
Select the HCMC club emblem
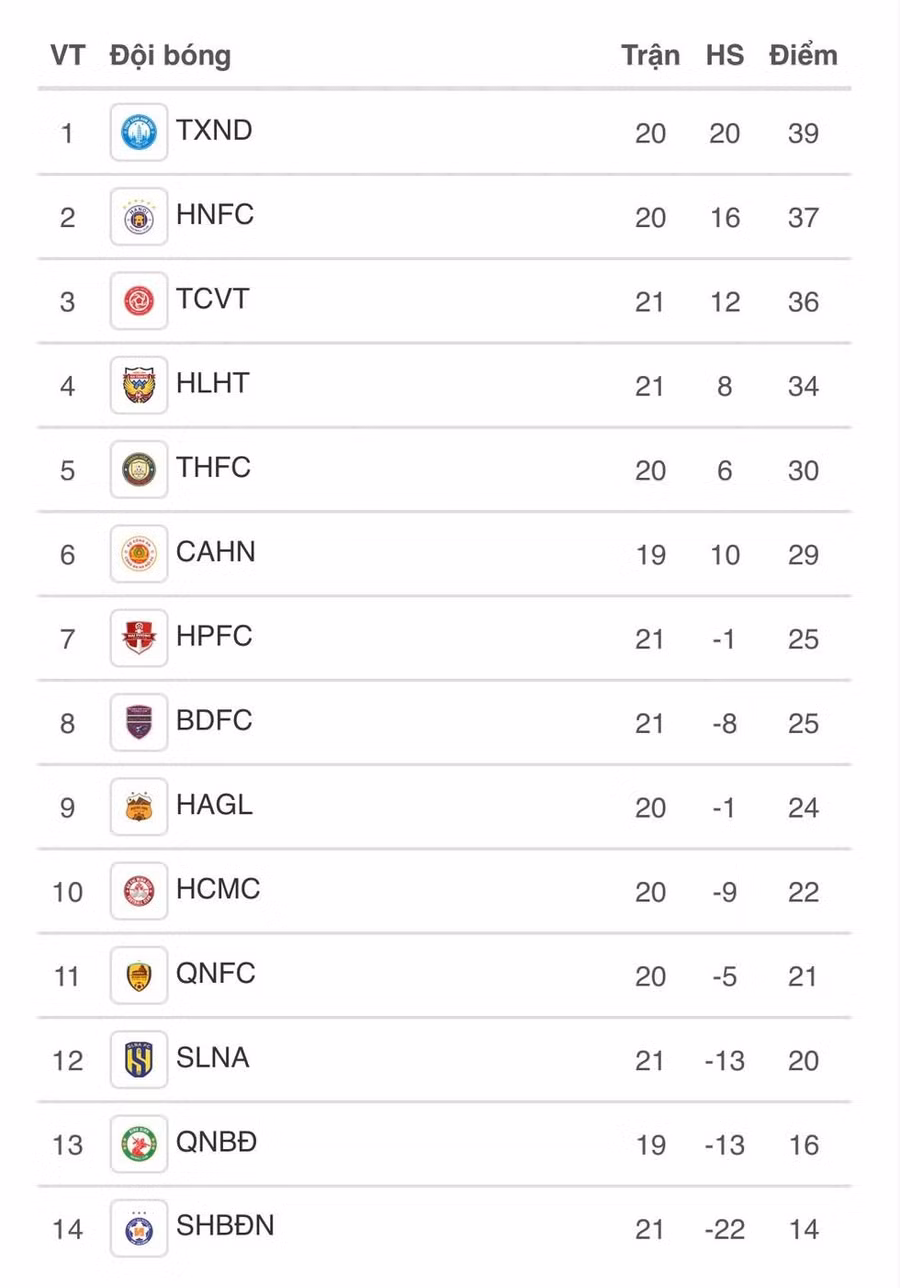click(139, 891)
